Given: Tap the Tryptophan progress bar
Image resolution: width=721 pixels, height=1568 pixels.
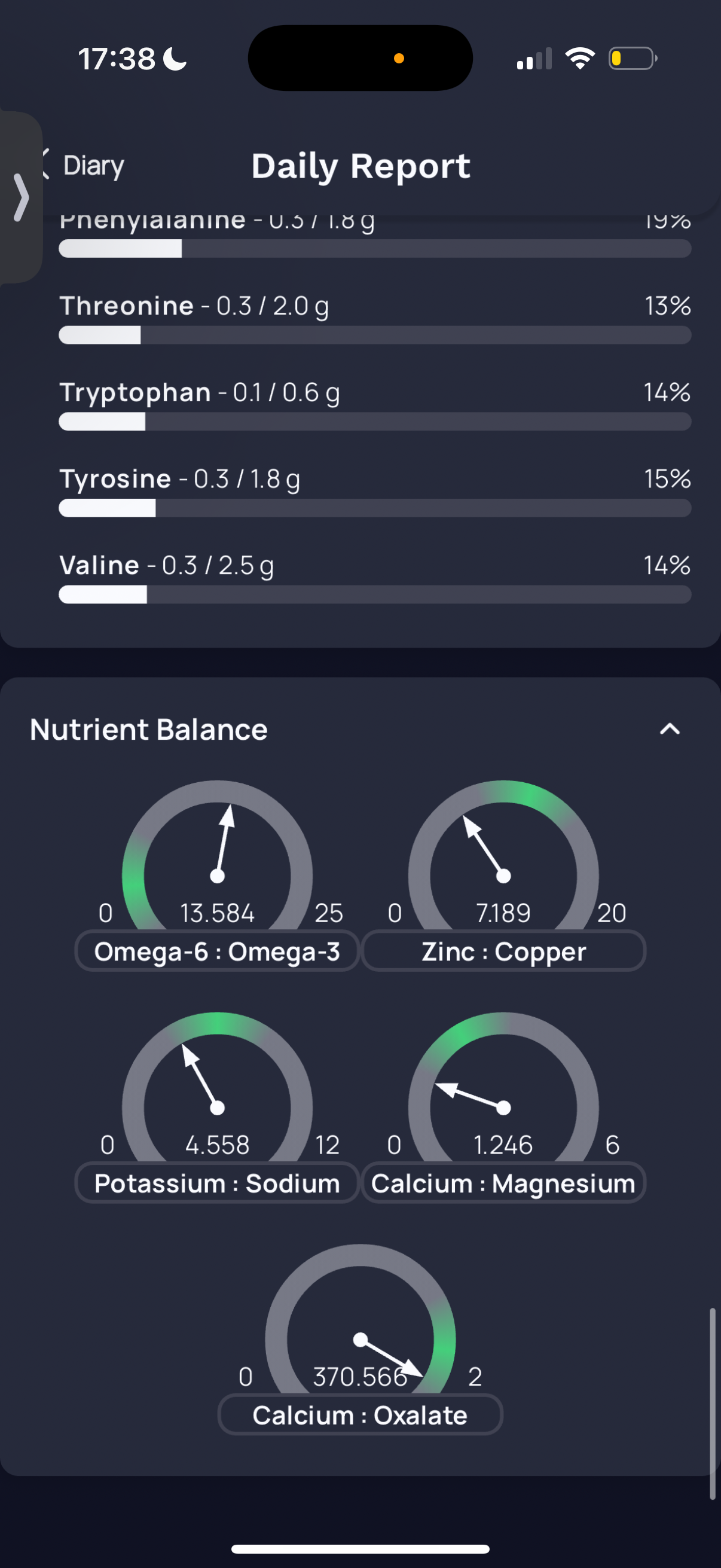Looking at the screenshot, I should [375, 421].
